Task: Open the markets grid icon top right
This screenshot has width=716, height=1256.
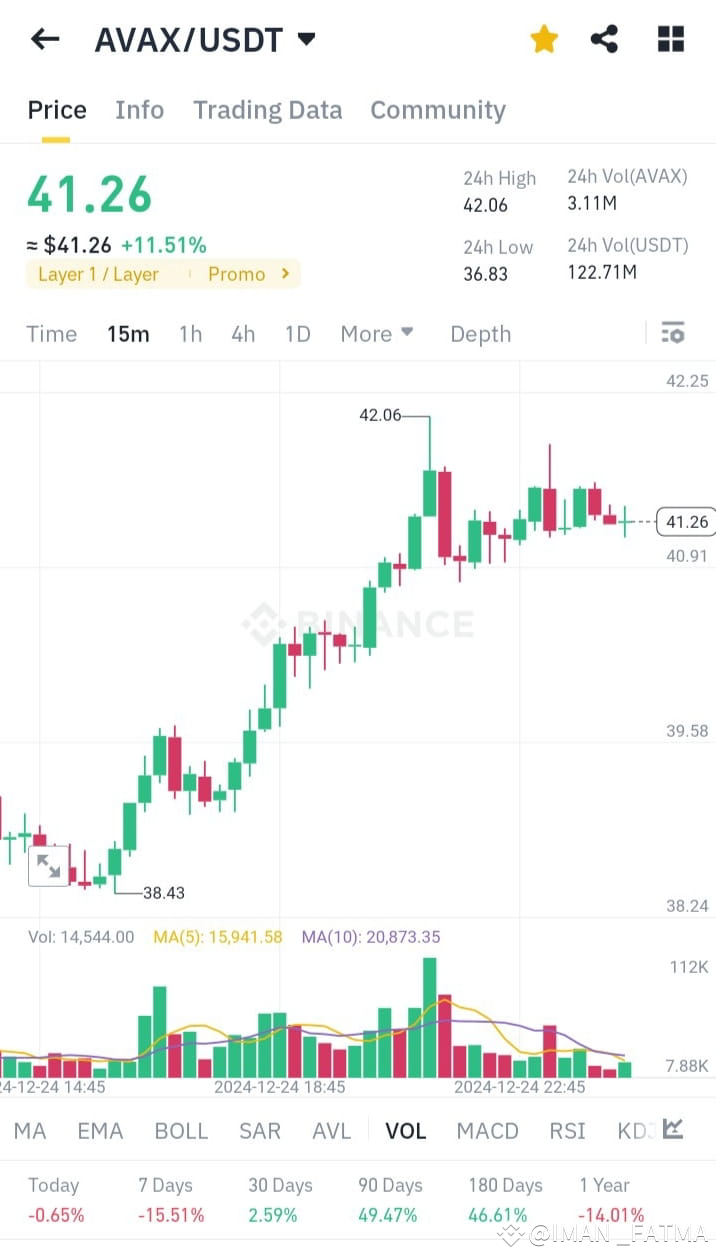Action: pos(670,39)
